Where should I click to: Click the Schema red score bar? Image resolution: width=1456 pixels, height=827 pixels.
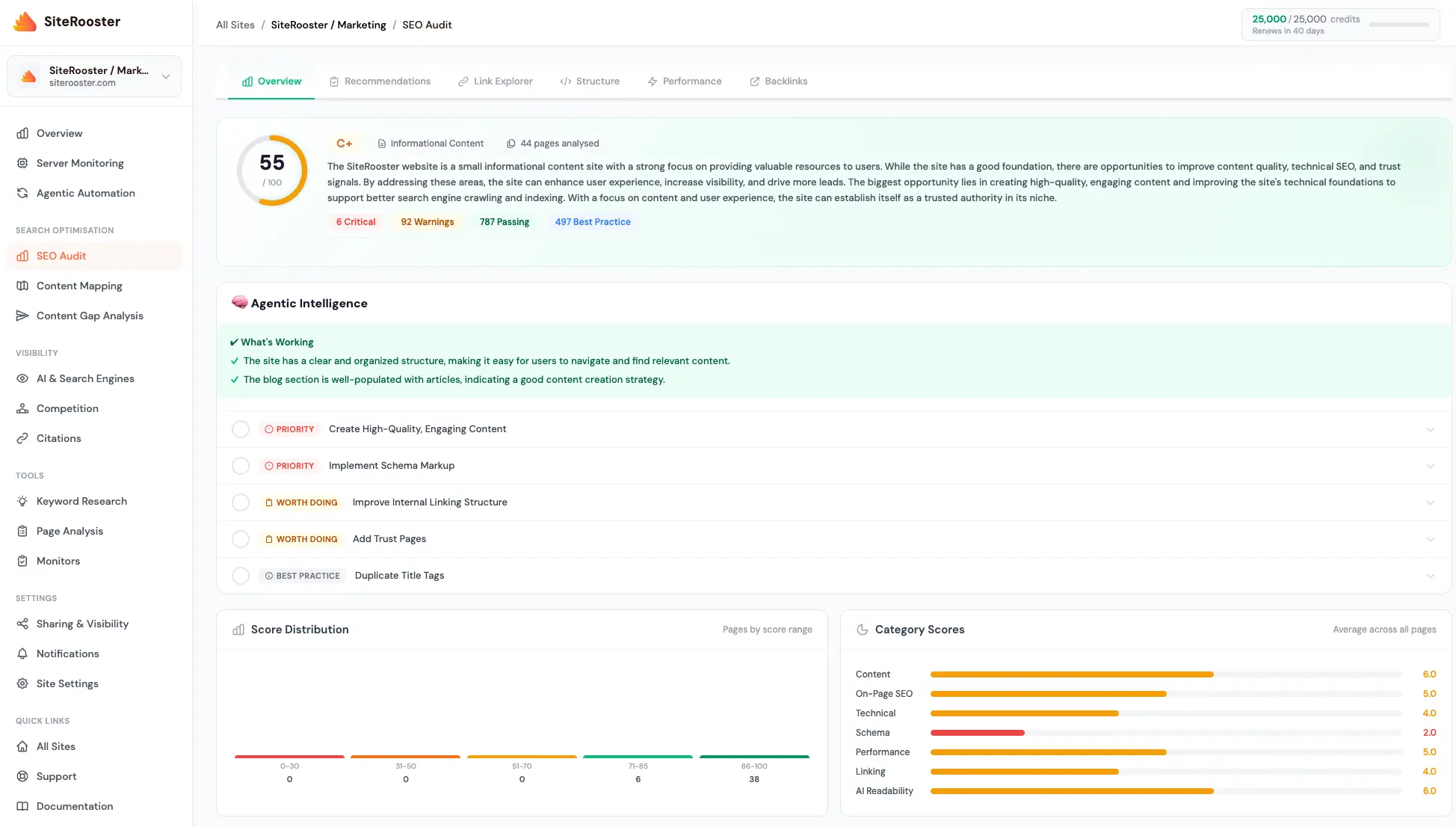pos(978,733)
